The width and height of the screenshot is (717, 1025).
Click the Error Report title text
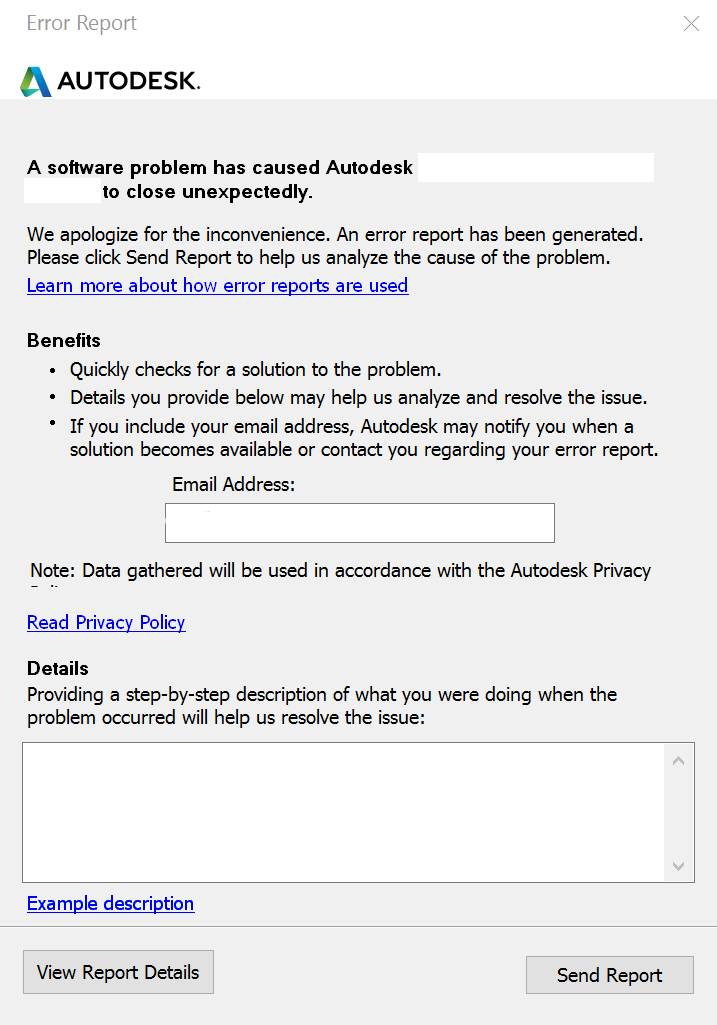click(x=81, y=23)
